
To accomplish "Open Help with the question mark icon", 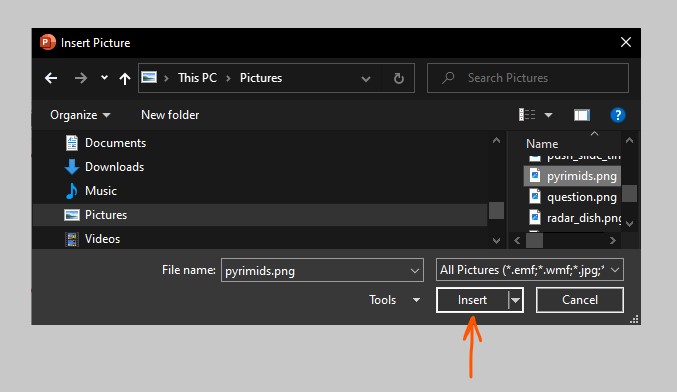I will [x=617, y=115].
